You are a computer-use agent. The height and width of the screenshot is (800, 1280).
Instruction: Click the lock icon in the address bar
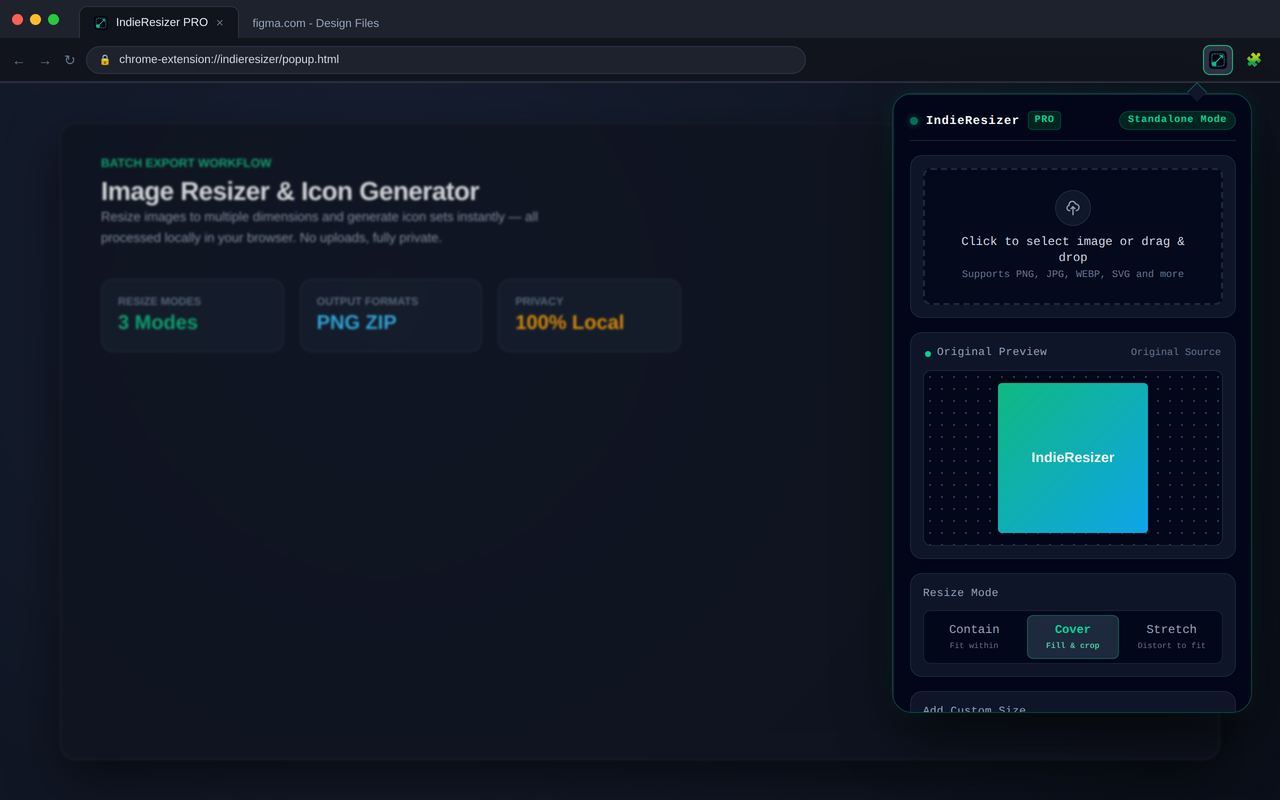[105, 60]
